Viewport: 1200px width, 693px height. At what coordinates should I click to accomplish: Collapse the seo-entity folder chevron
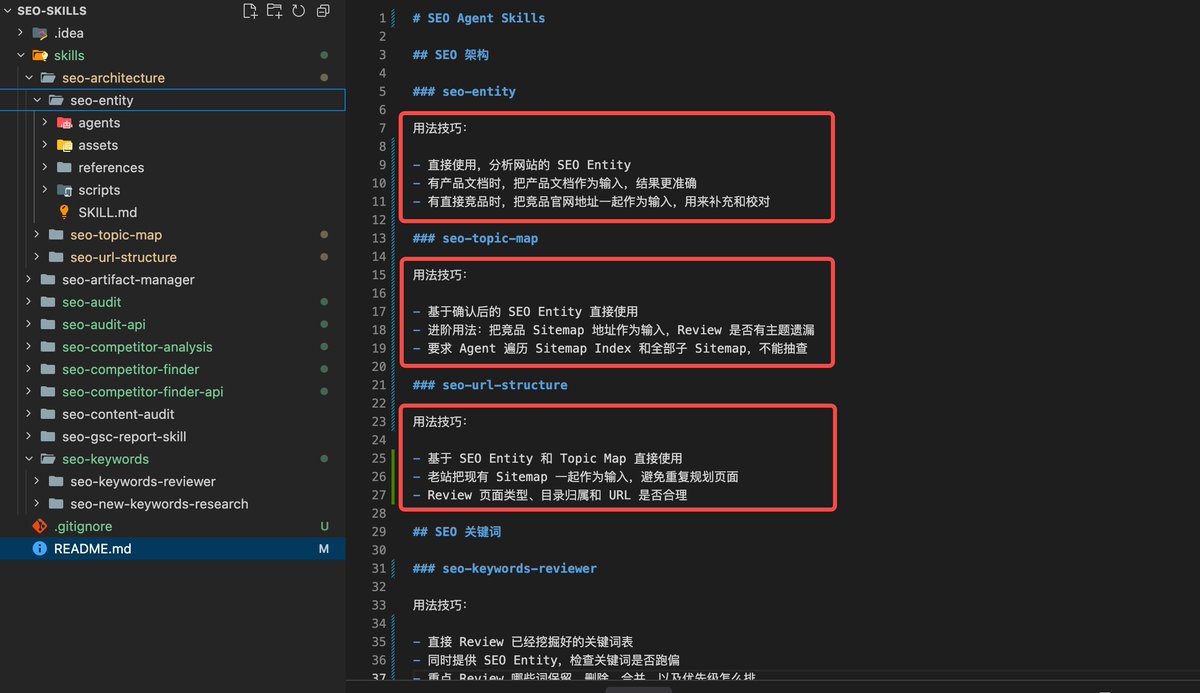pyautogui.click(x=37, y=100)
